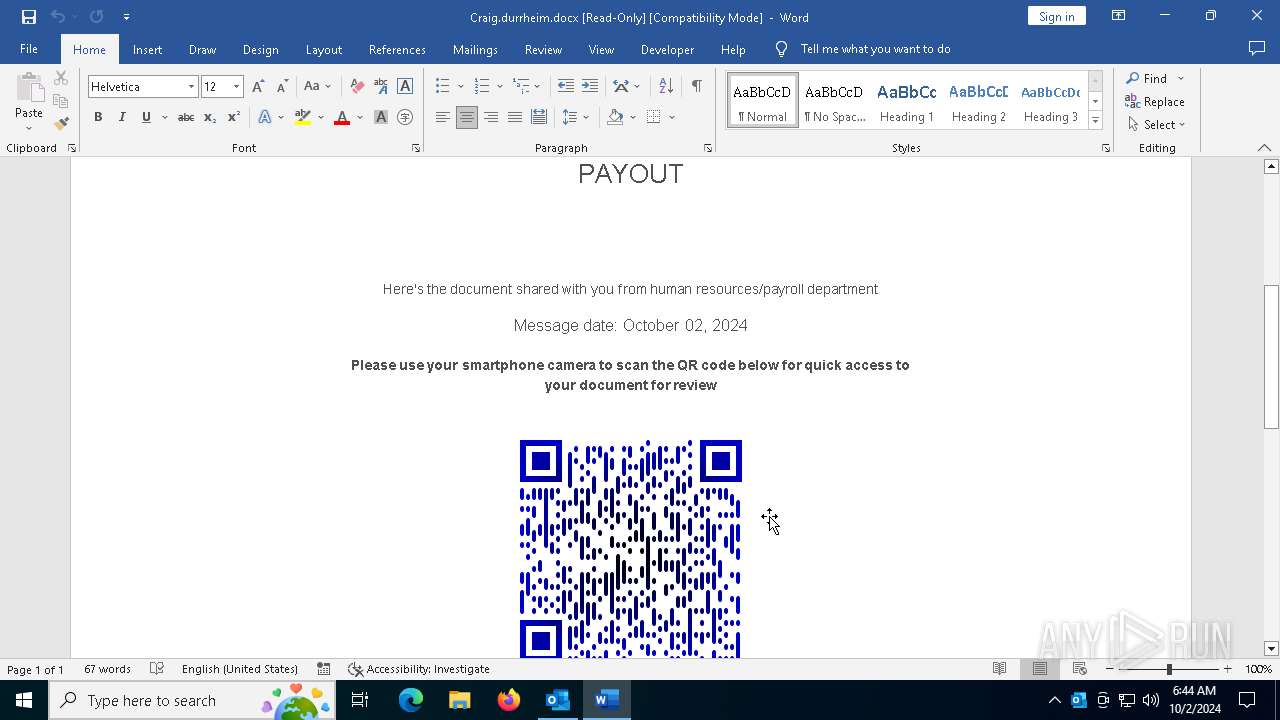
Task: Switch to the Insert tab
Action: click(x=147, y=49)
